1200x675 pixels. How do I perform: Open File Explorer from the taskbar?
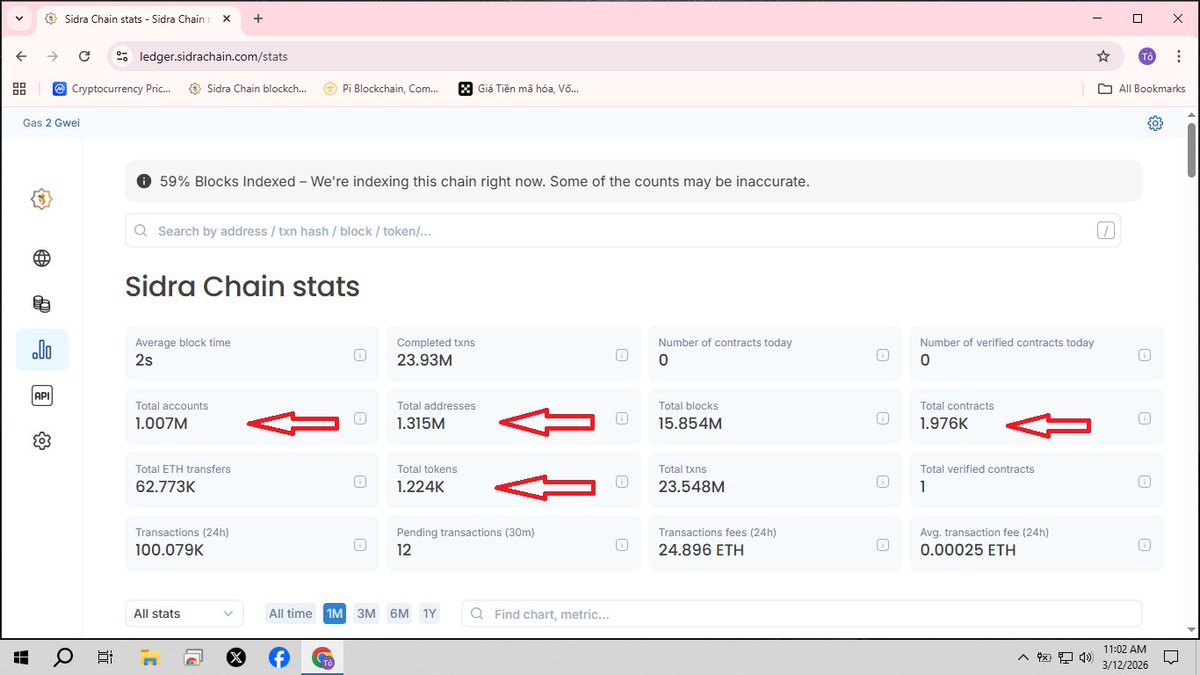(149, 657)
